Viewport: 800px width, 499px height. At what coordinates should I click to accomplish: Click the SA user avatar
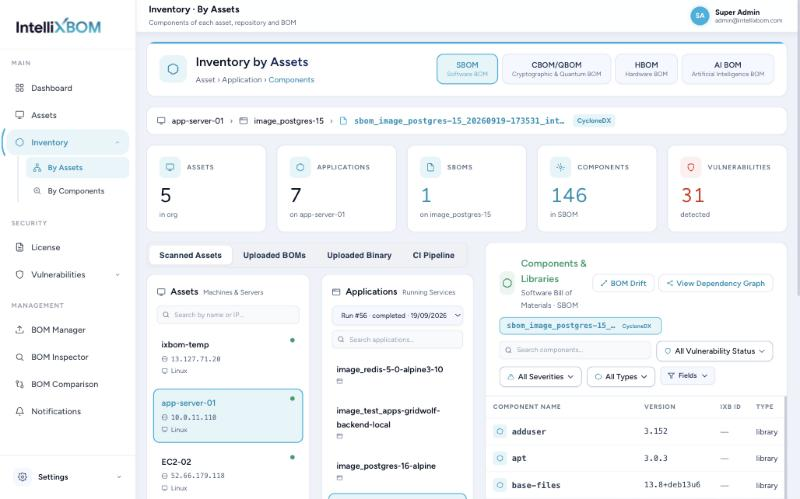[x=700, y=16]
